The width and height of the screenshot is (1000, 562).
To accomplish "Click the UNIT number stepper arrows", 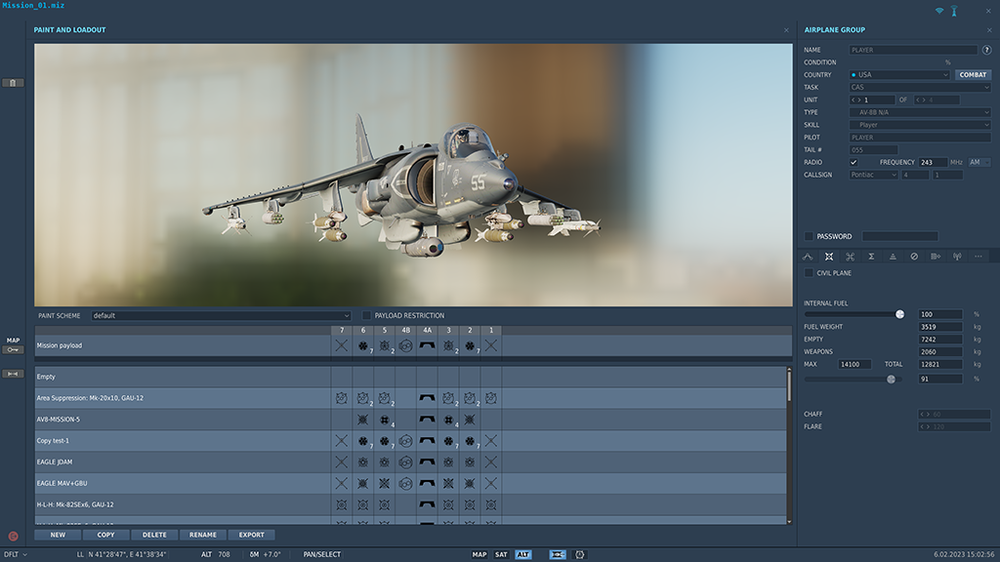I will (857, 100).
